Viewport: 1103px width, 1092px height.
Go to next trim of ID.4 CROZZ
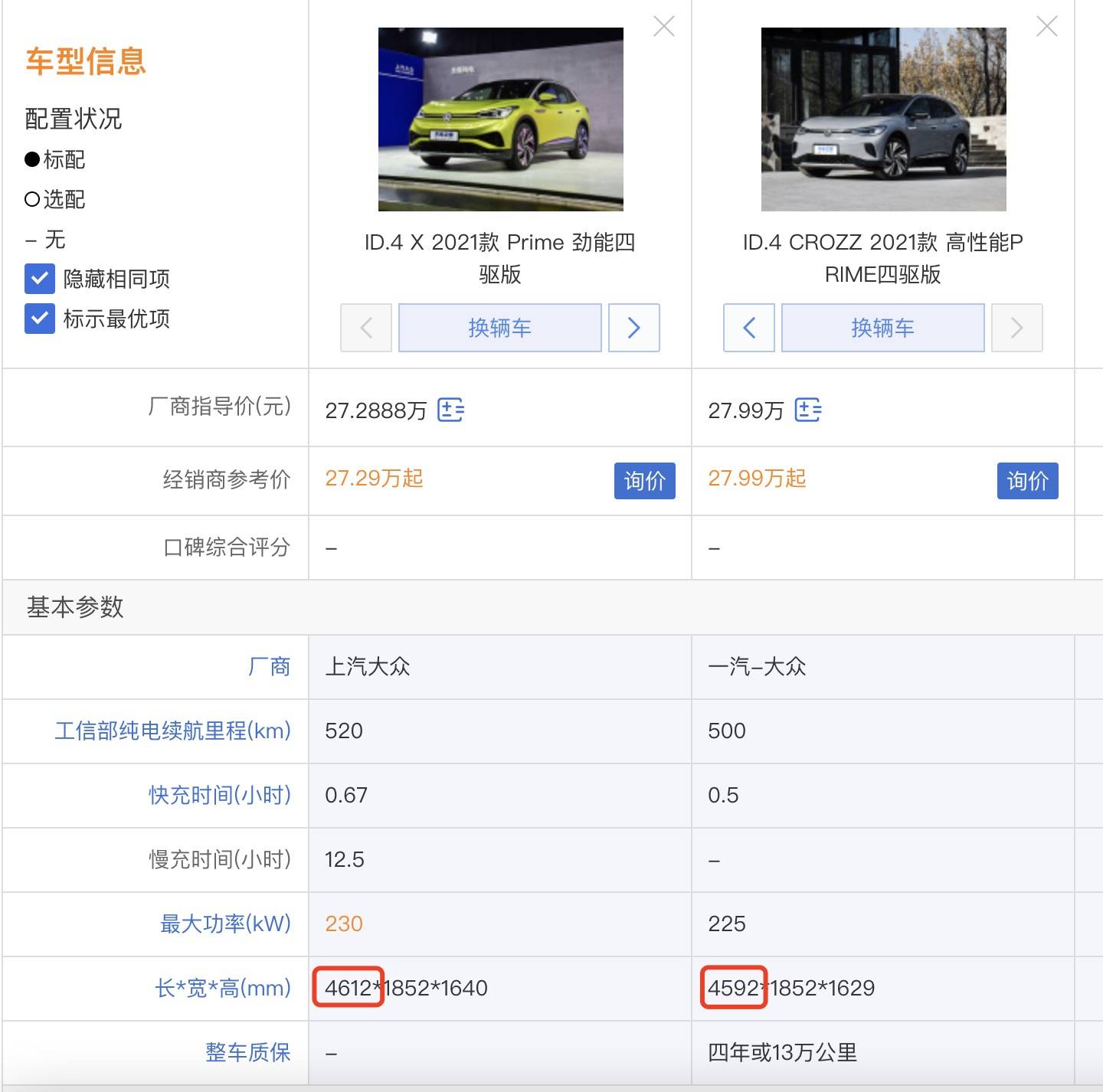(1017, 328)
